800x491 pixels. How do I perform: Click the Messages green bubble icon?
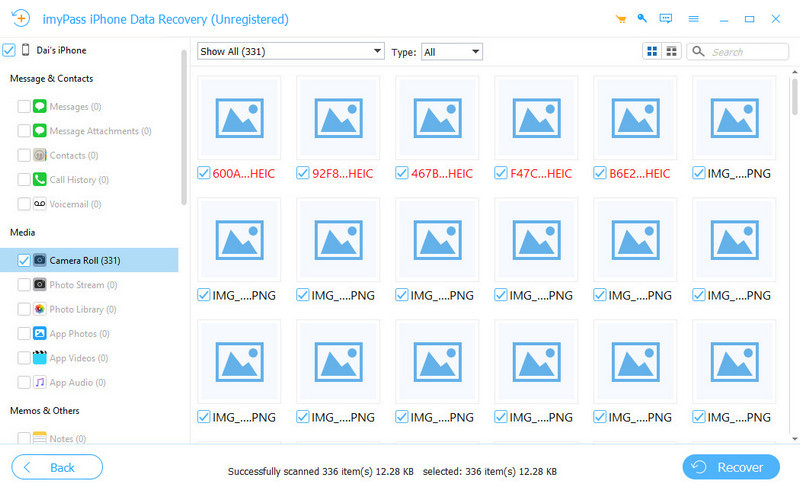point(40,107)
